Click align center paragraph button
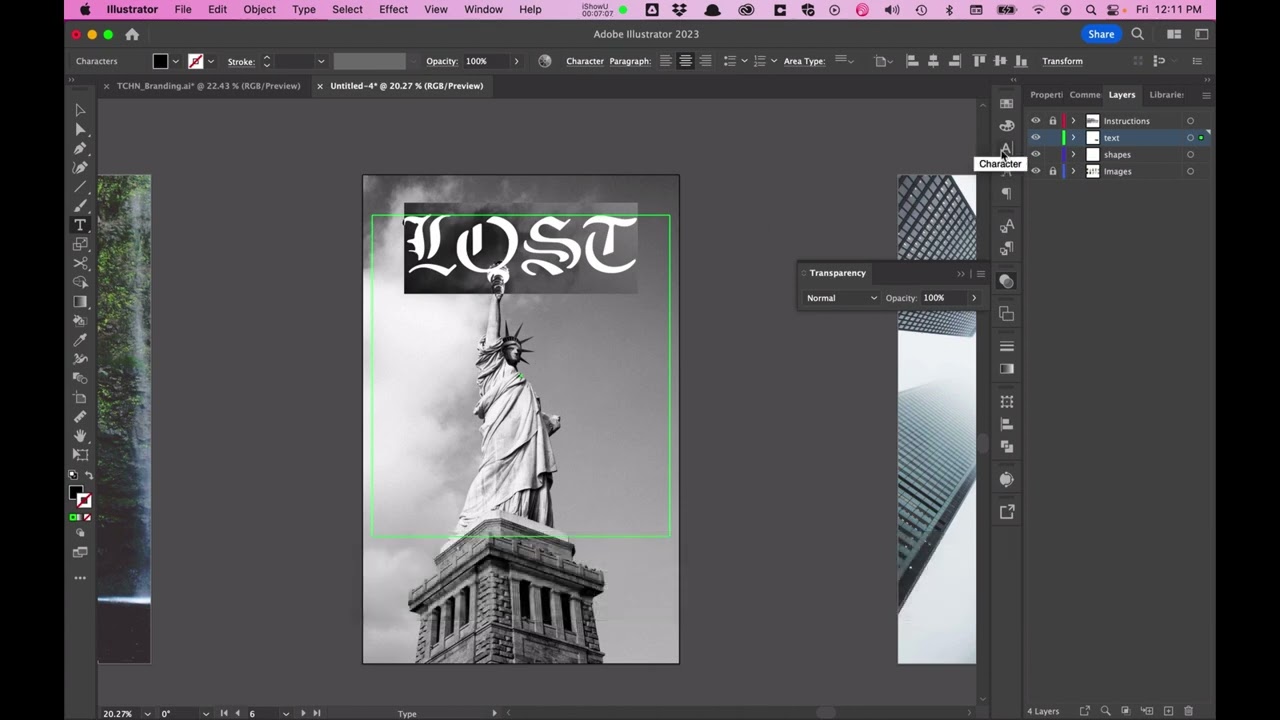The image size is (1280, 720). click(685, 61)
